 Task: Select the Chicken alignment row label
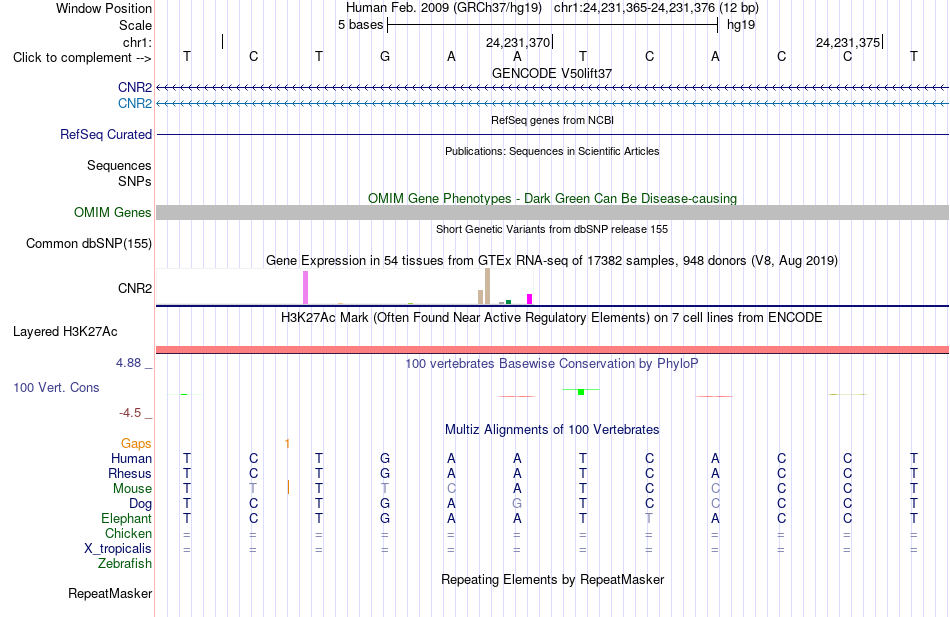[128, 533]
